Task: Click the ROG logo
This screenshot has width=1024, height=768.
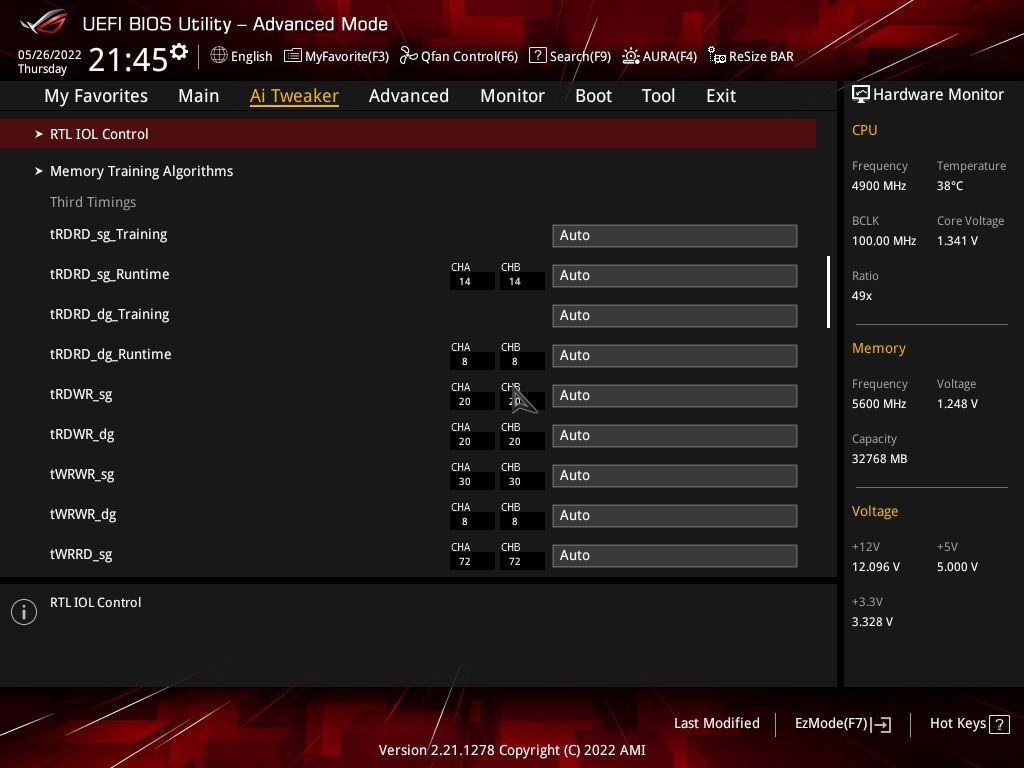Action: 43,23
